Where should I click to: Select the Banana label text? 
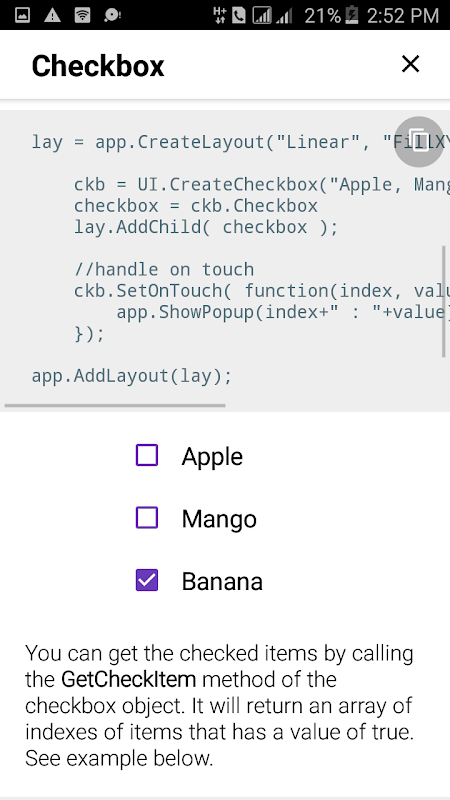(222, 582)
